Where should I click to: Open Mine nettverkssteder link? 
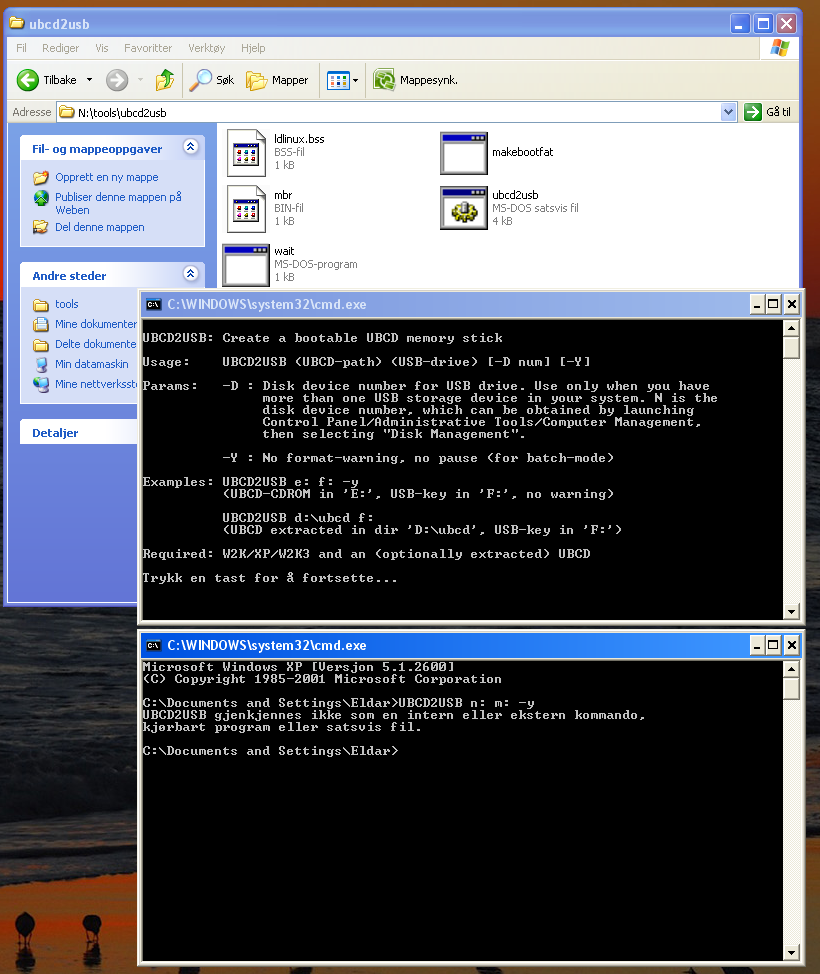click(96, 384)
